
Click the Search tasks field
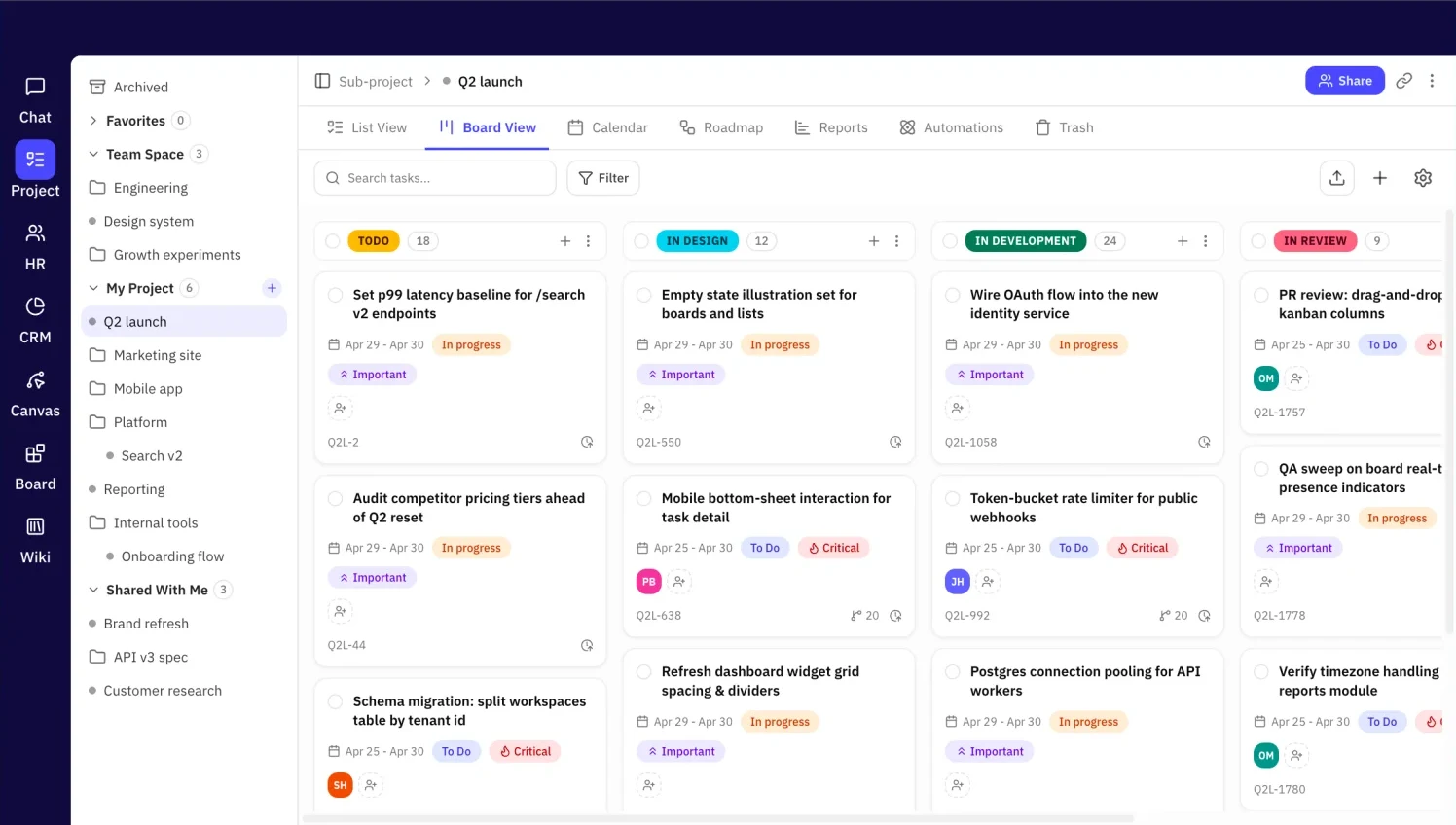pyautogui.click(x=435, y=178)
